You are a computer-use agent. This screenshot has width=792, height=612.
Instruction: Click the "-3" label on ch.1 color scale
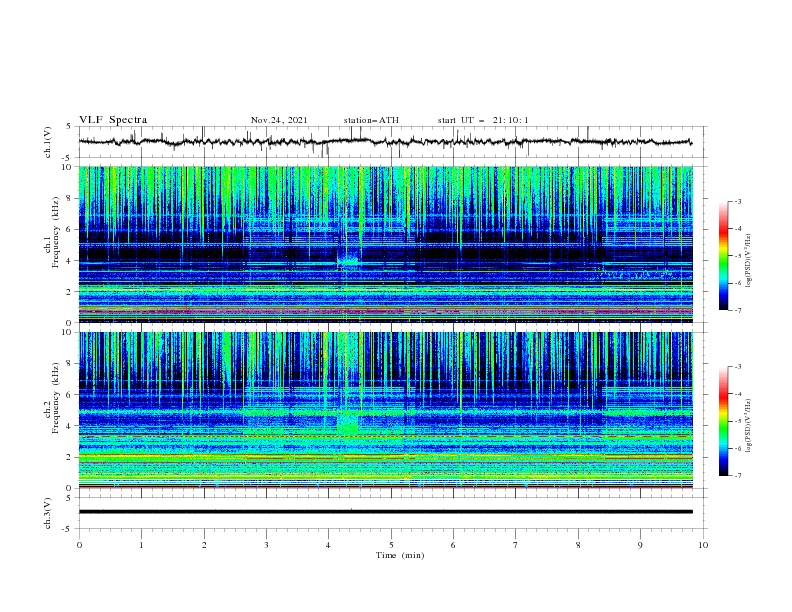(738, 201)
